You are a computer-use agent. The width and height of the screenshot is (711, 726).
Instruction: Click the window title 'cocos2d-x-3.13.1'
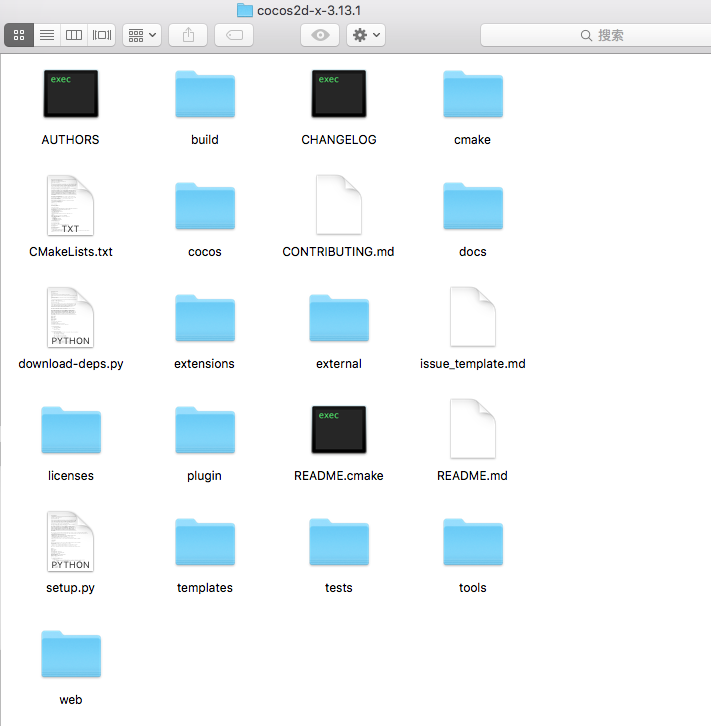click(x=309, y=10)
